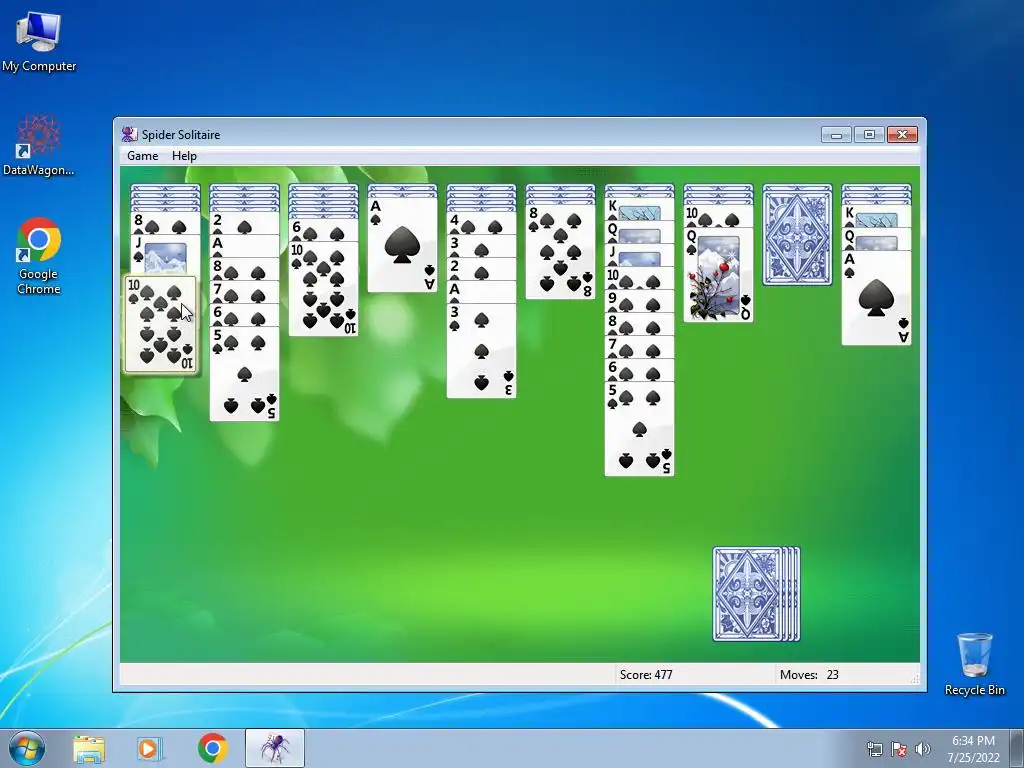
Task: Pick the bottom 5 of spades in seventh column
Action: click(639, 428)
